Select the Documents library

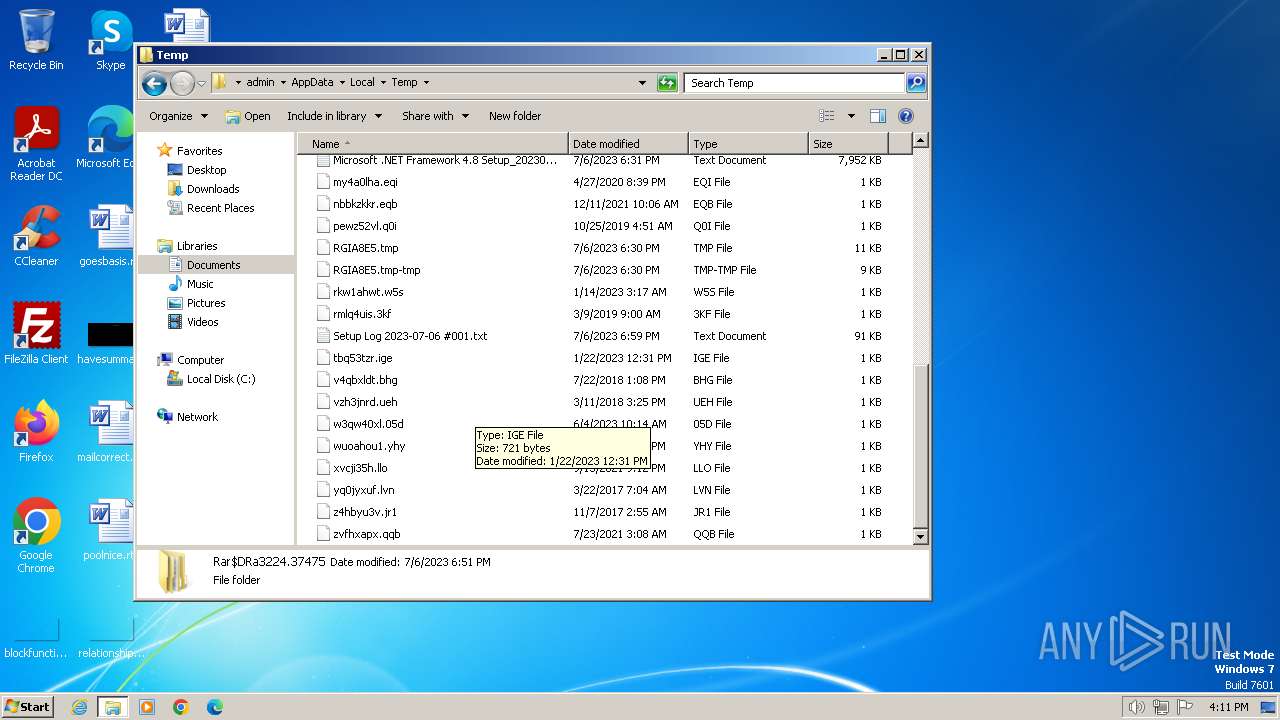pyautogui.click(x=213, y=265)
